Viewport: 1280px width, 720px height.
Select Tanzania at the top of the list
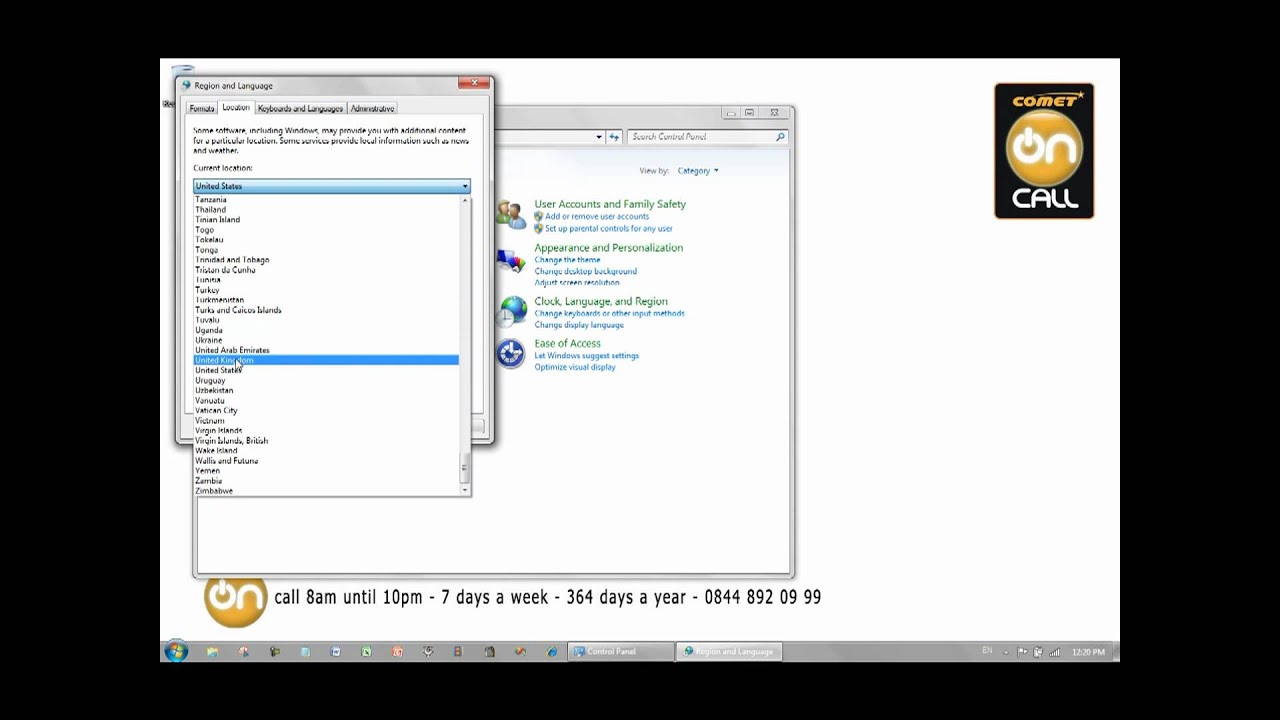click(x=326, y=200)
